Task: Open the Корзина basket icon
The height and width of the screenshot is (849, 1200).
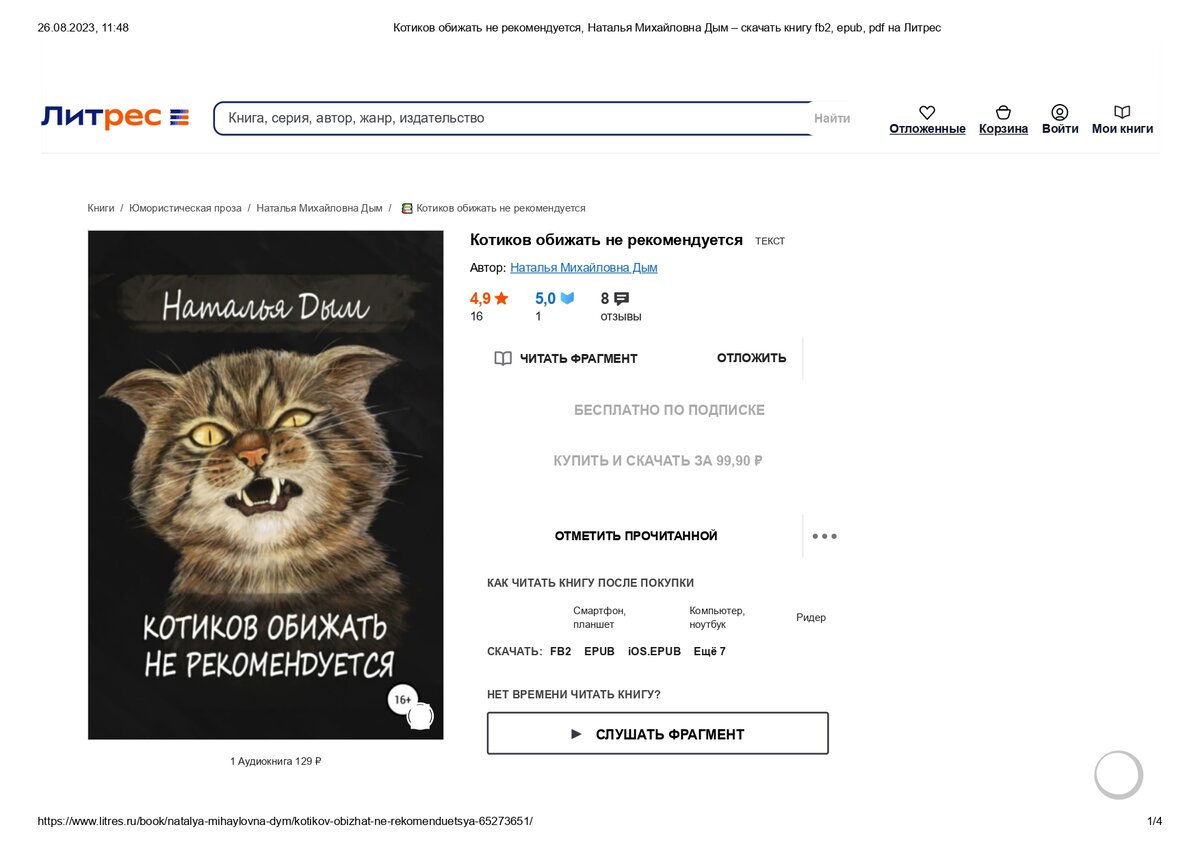Action: coord(1003,113)
